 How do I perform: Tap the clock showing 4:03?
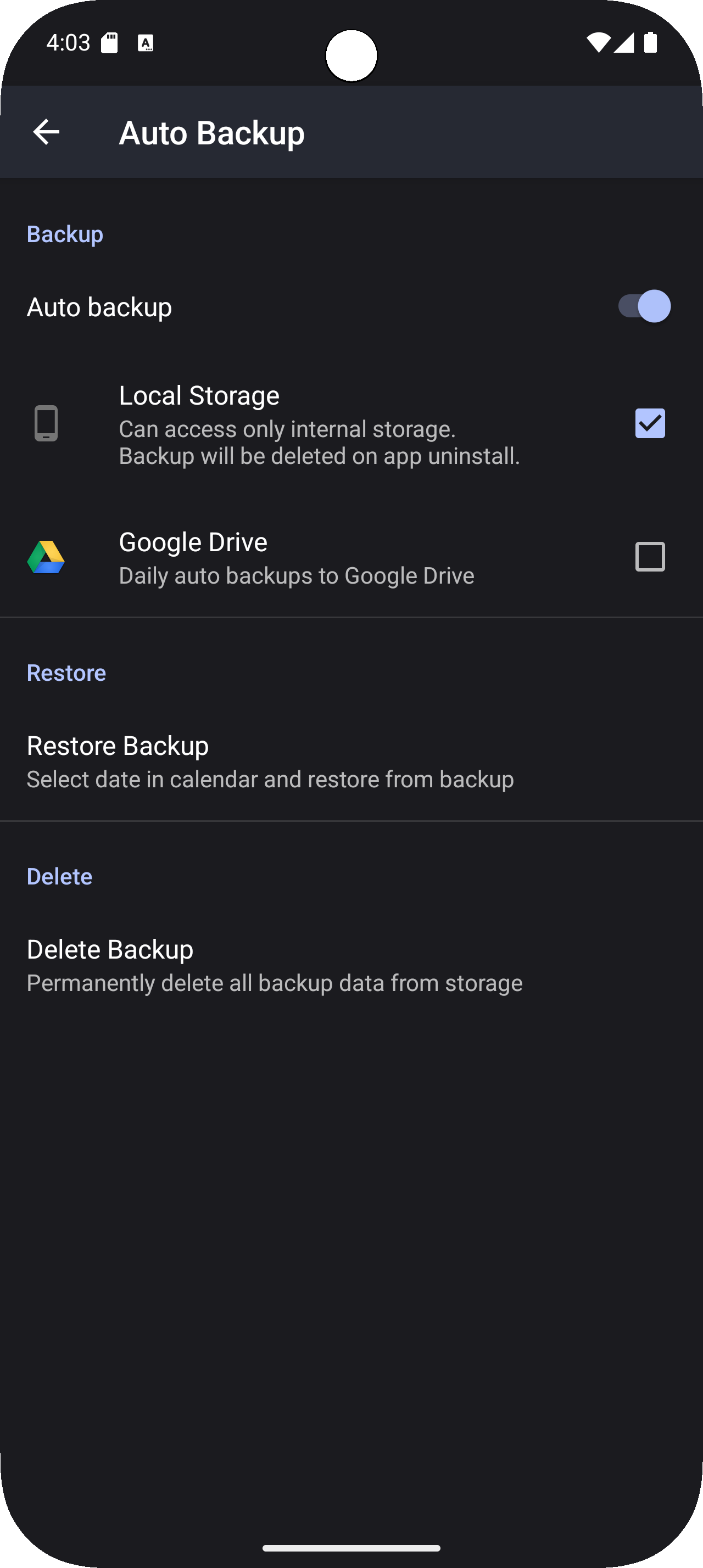[x=68, y=43]
